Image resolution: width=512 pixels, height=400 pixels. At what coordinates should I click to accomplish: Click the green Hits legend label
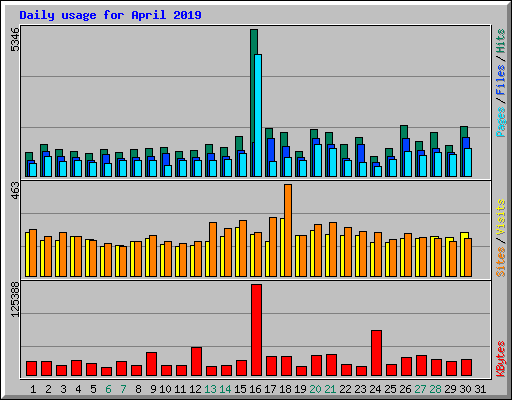500,41
